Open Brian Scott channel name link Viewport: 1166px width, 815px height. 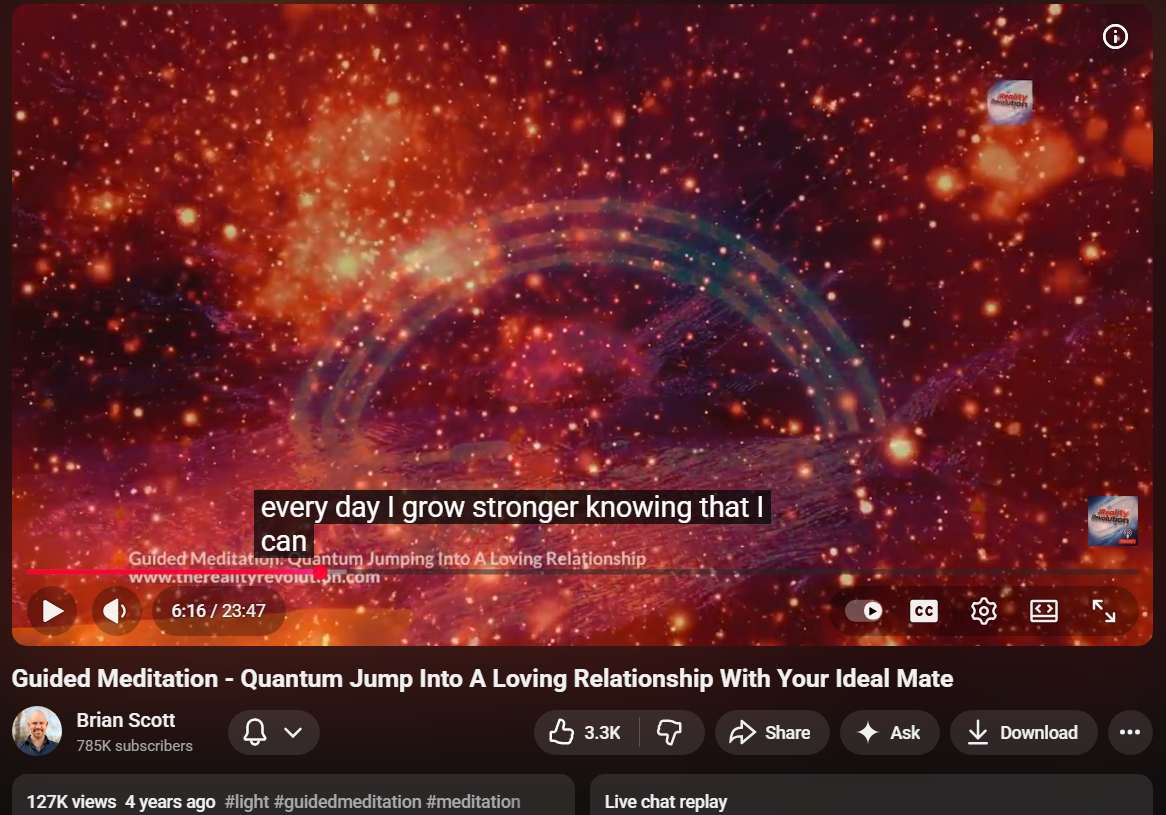pos(126,720)
